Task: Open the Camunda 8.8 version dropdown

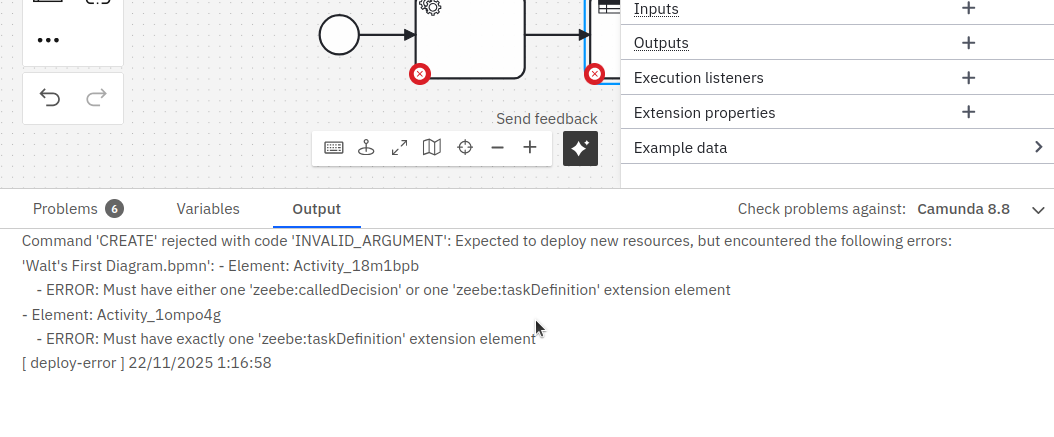Action: 1038,209
